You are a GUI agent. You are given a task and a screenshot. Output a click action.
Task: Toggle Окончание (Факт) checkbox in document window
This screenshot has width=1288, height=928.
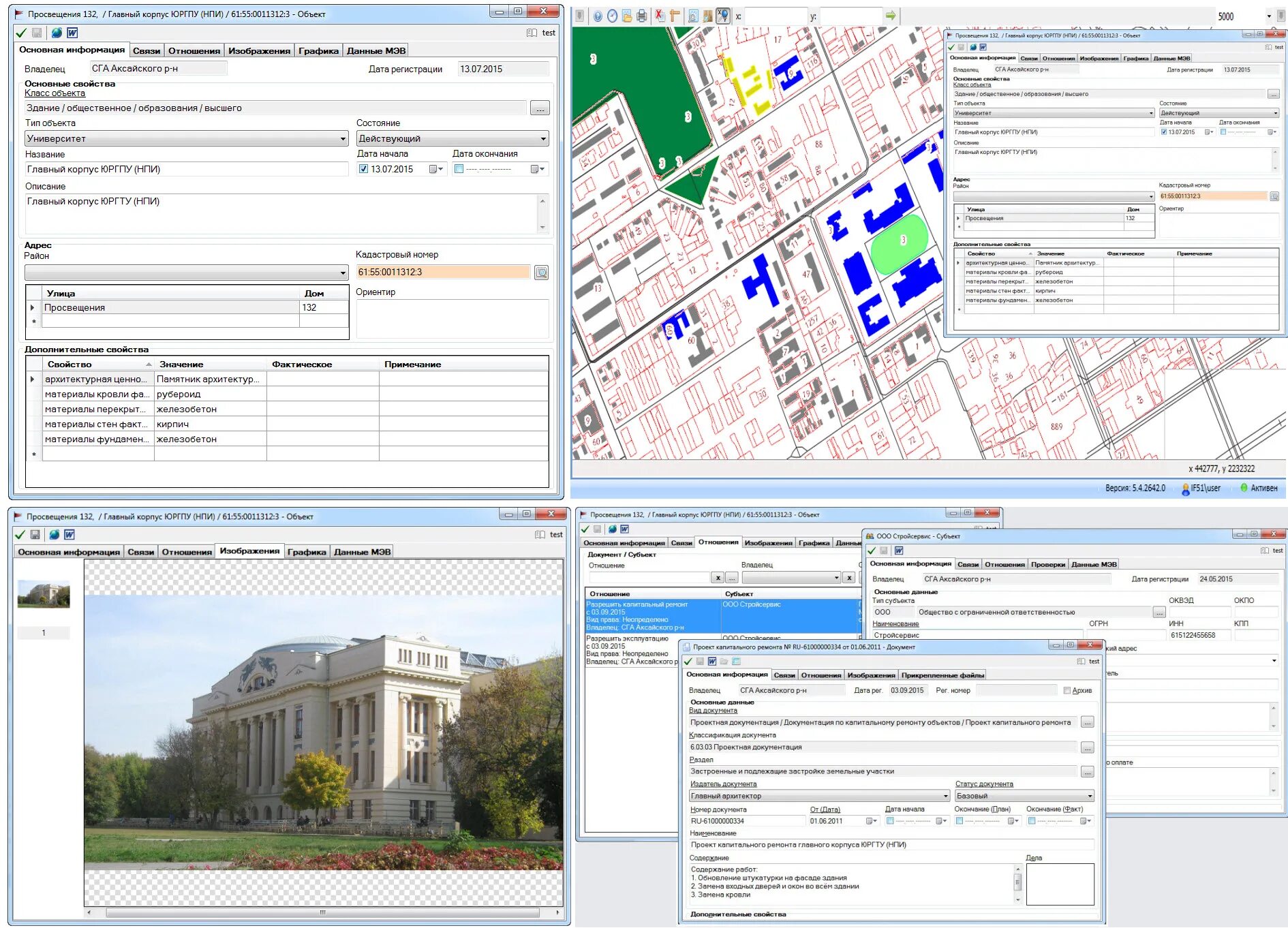click(x=1032, y=821)
